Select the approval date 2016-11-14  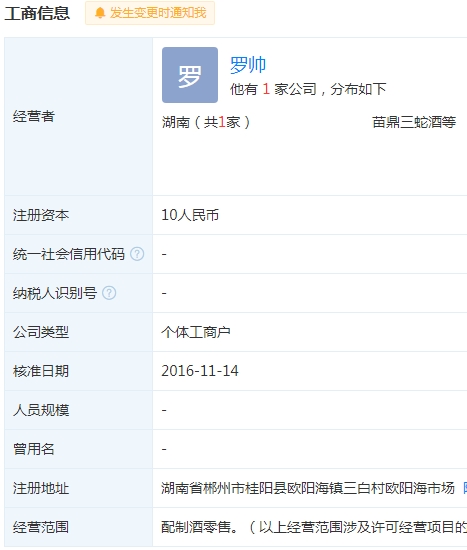[200, 371]
